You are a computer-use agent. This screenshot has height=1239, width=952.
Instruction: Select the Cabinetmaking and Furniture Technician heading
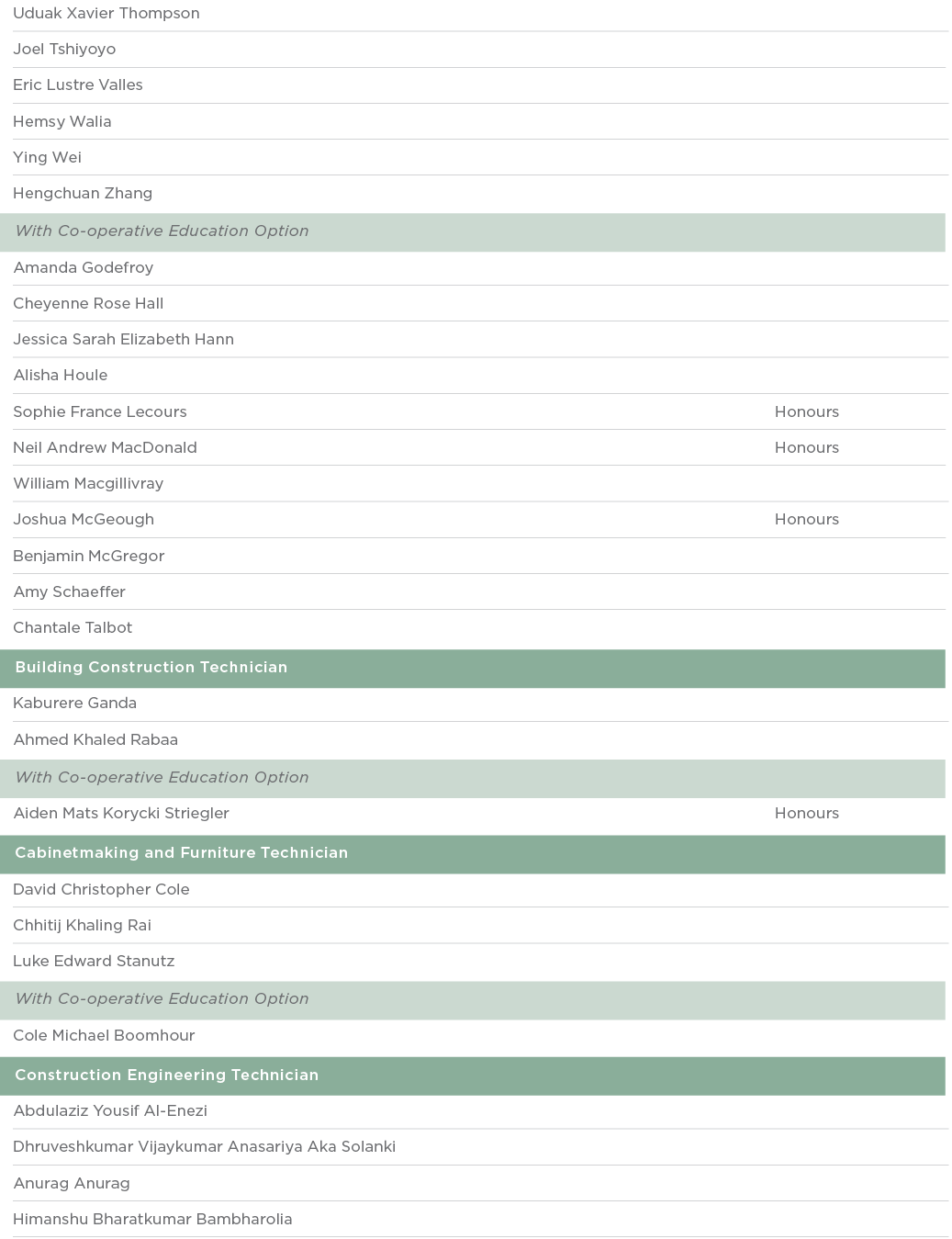[x=182, y=853]
